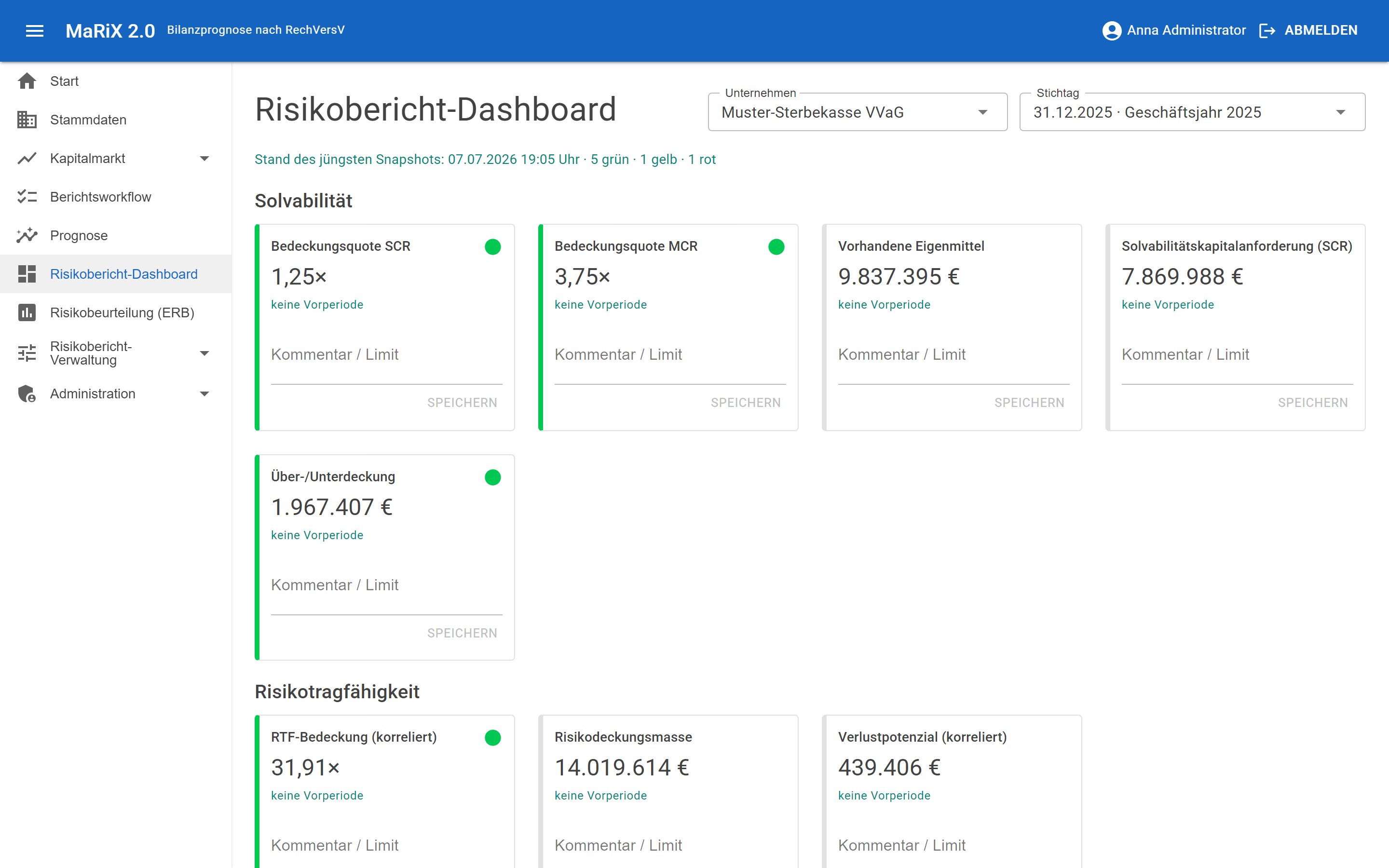Open the hamburger navigation menu
The image size is (1389, 868).
click(34, 30)
